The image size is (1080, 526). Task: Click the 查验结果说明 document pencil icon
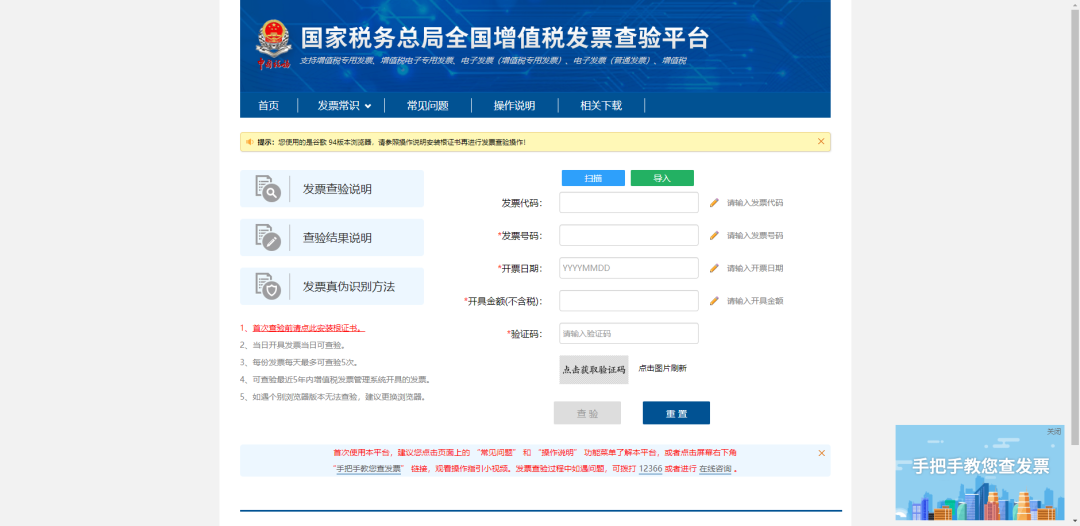(268, 238)
